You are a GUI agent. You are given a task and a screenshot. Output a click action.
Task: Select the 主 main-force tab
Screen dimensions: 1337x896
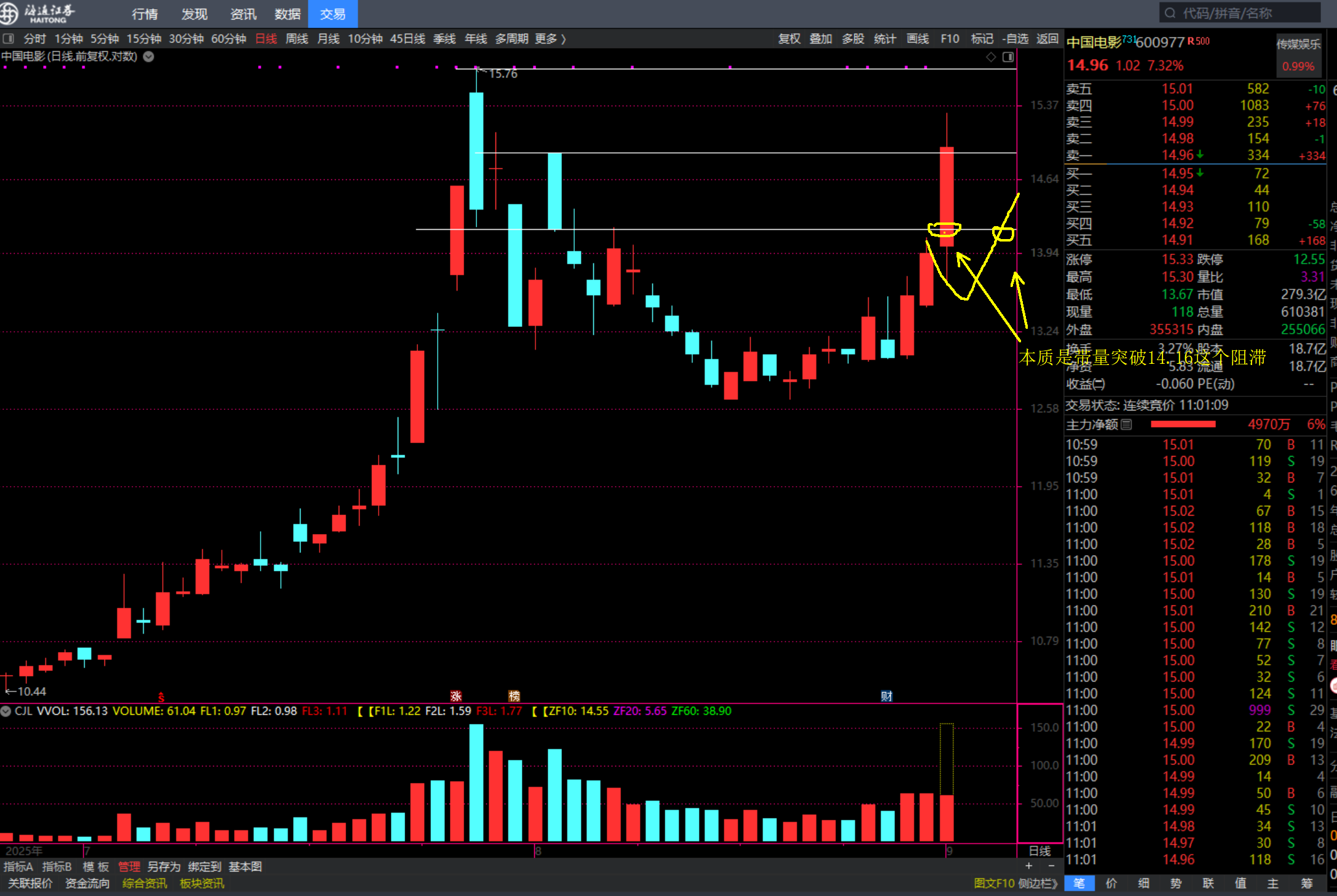(x=1273, y=883)
